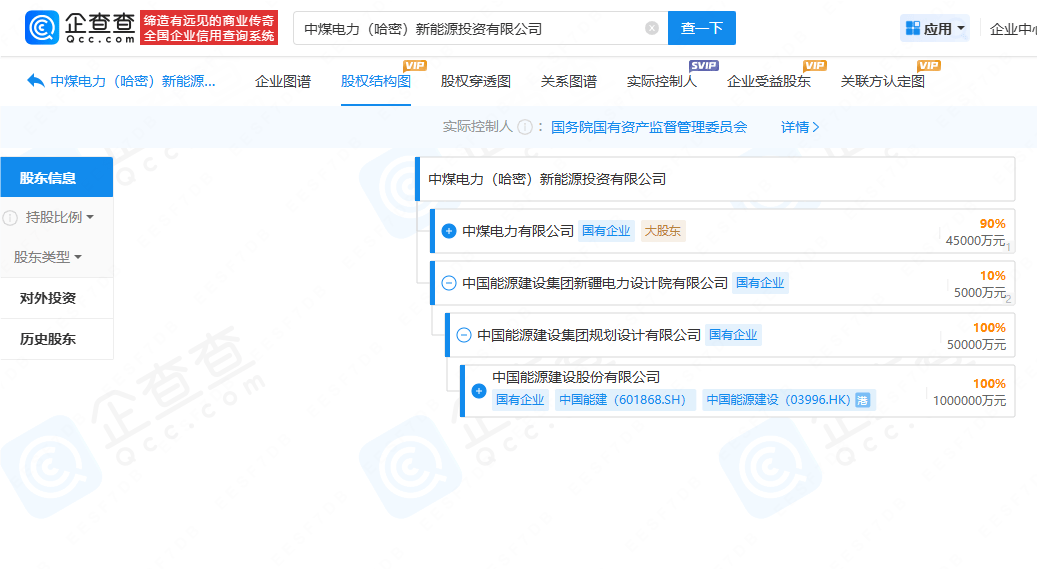Click the 大股东 tag
This screenshot has width=1037, height=569.
[x=663, y=231]
